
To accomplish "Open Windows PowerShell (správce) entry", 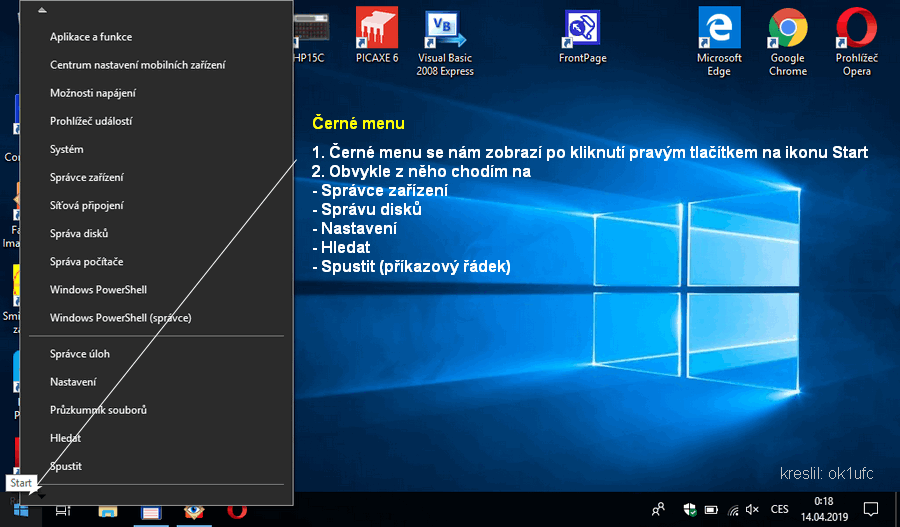I will click(120, 318).
